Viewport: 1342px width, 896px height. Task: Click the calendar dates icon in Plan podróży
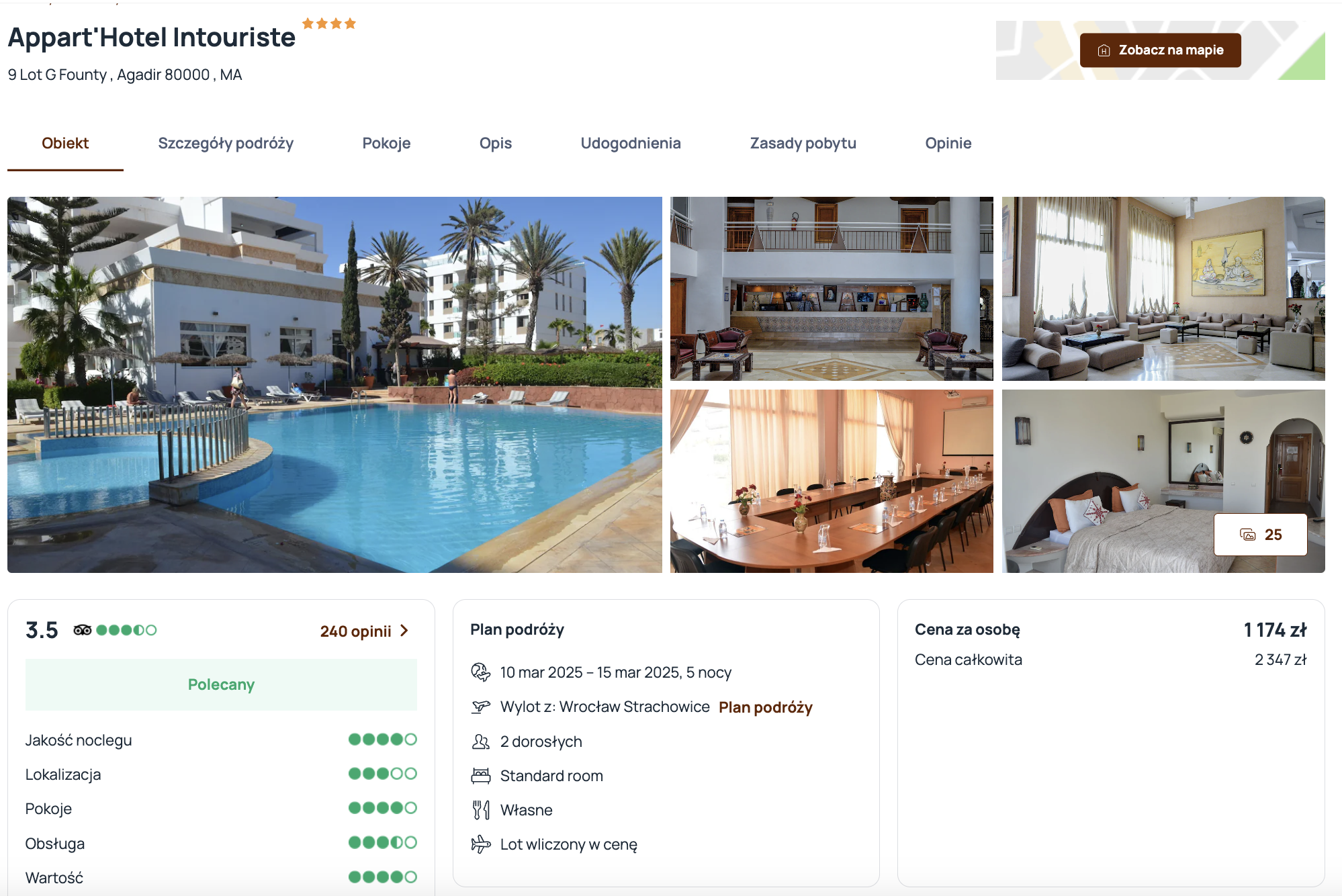tap(481, 672)
